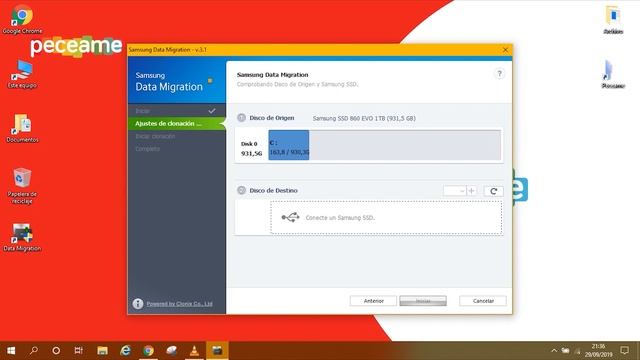
Task: Refresh the destination disk list
Action: tap(493, 191)
